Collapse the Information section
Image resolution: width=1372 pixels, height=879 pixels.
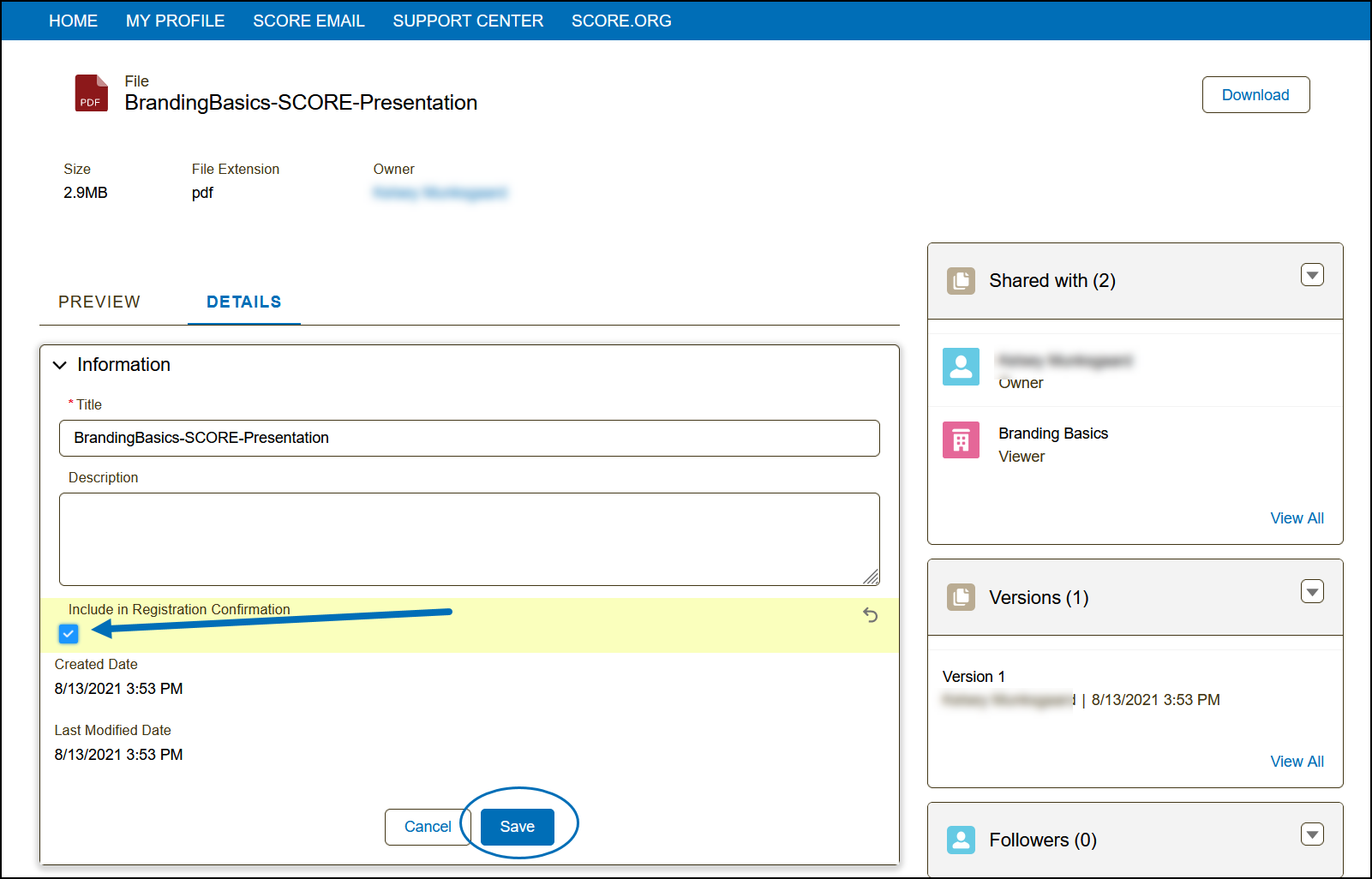60,365
